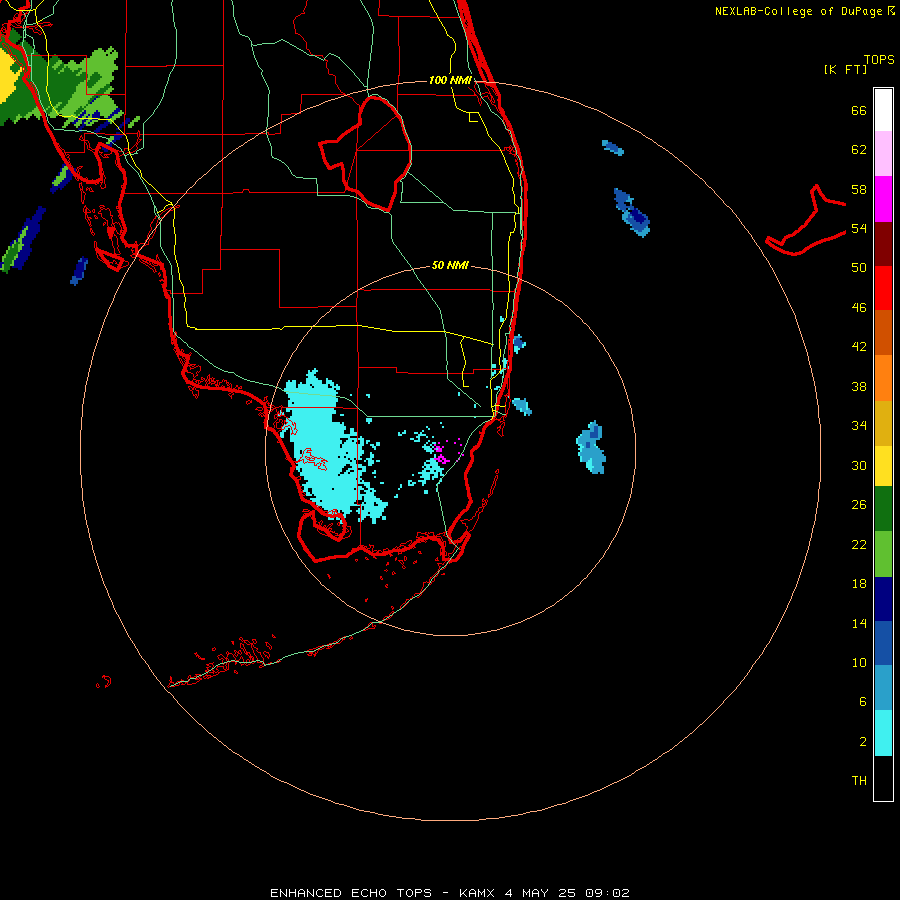Click the 10 legend value label

pos(859,663)
